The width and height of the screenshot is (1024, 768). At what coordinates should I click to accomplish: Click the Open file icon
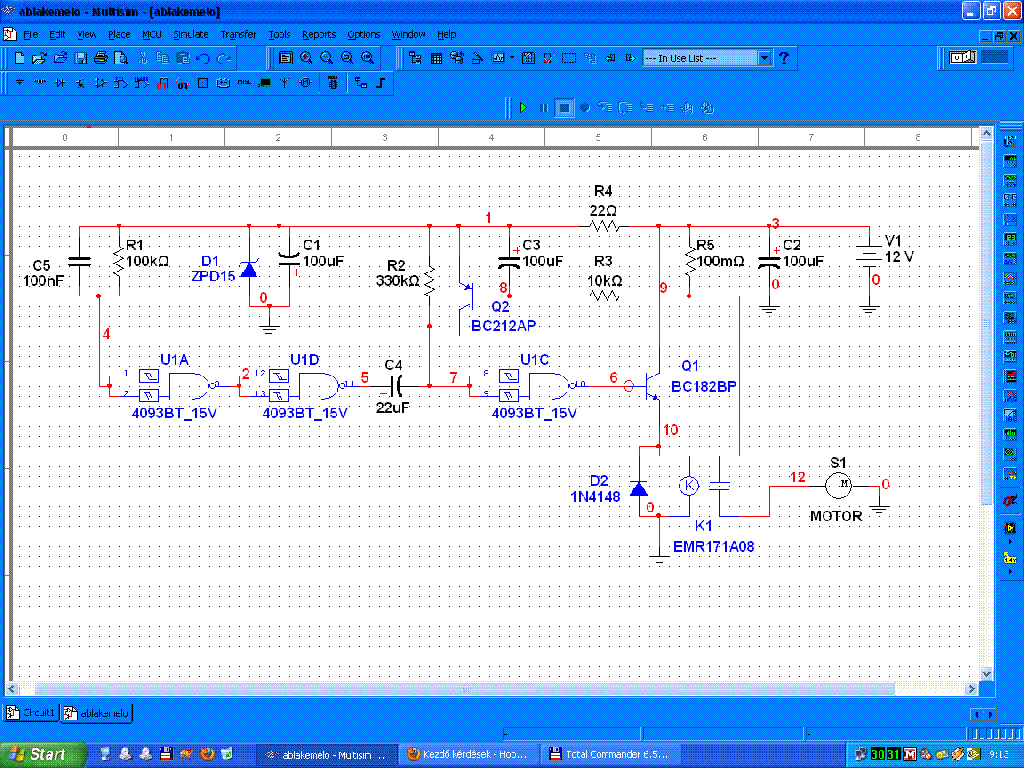point(39,58)
